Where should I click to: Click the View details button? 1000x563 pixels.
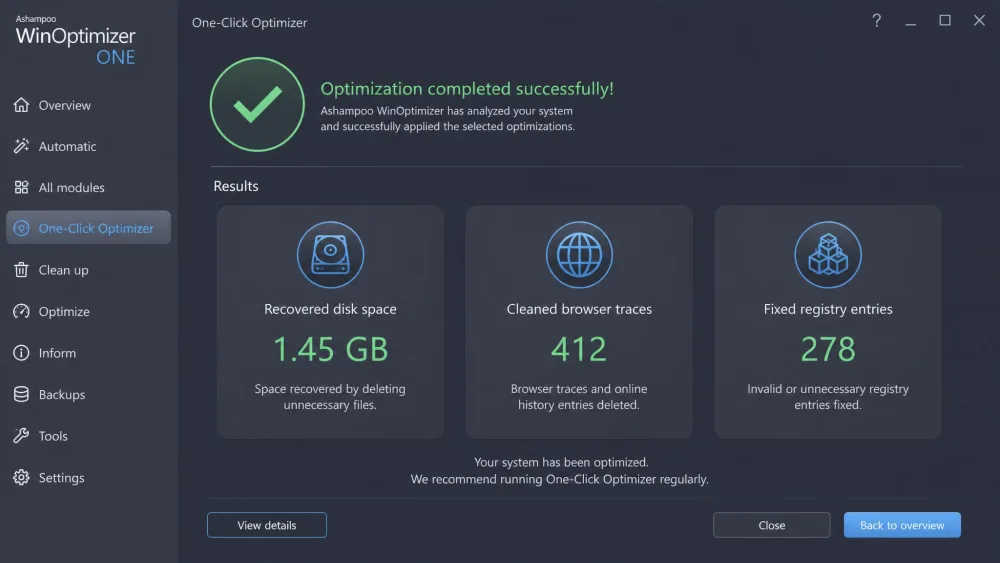click(x=267, y=525)
